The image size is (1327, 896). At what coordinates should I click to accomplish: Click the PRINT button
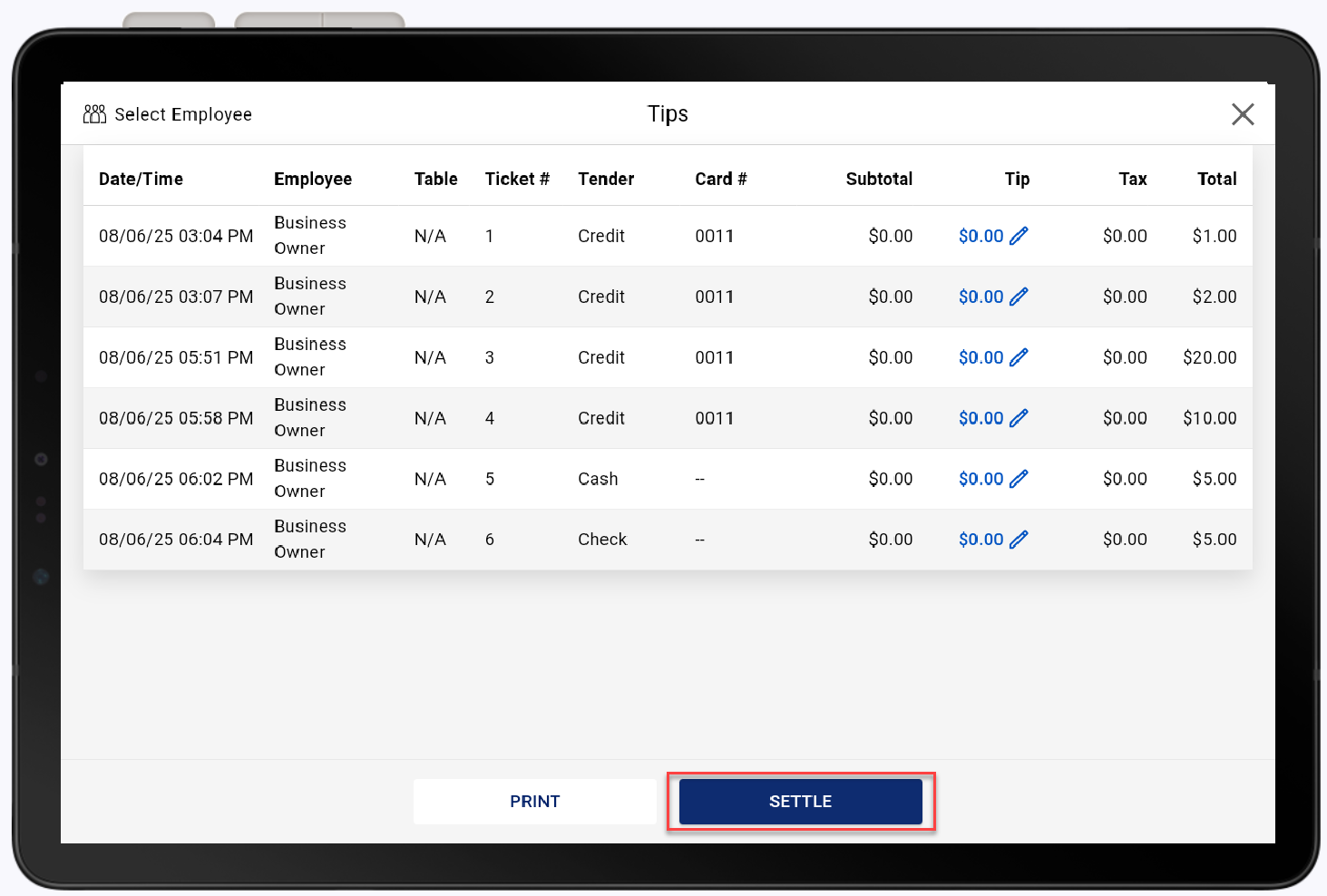tap(535, 802)
